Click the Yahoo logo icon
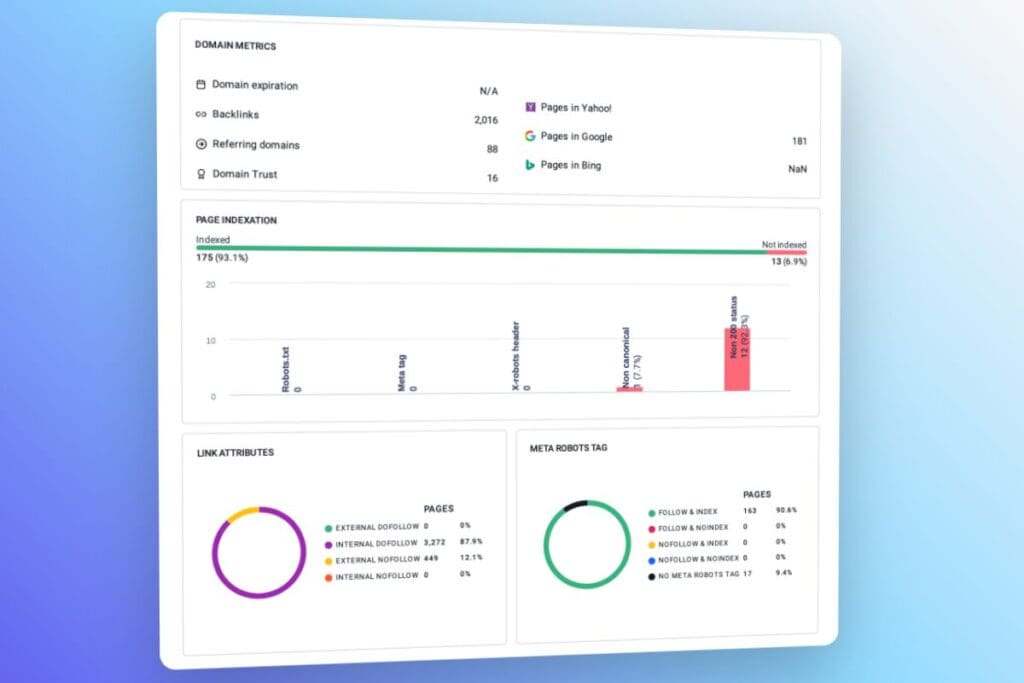 [530, 107]
